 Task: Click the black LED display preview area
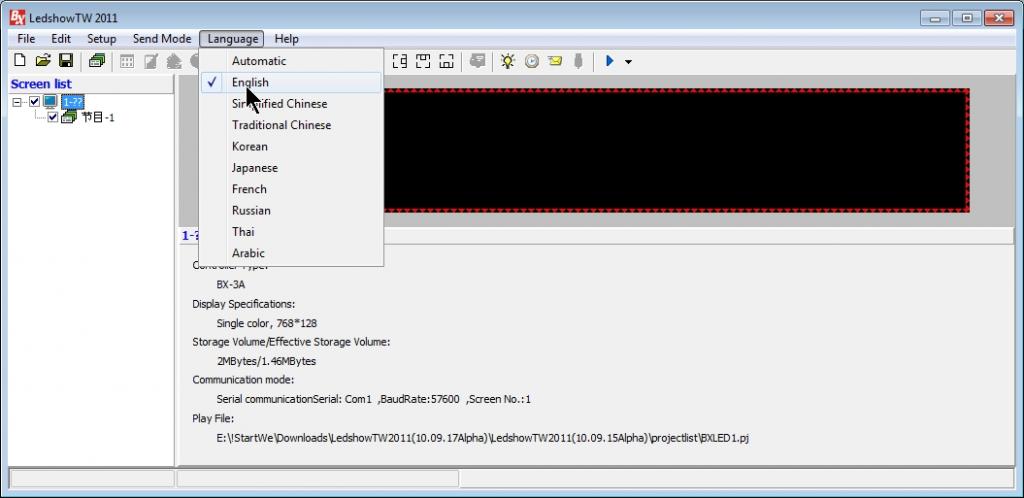[676, 150]
